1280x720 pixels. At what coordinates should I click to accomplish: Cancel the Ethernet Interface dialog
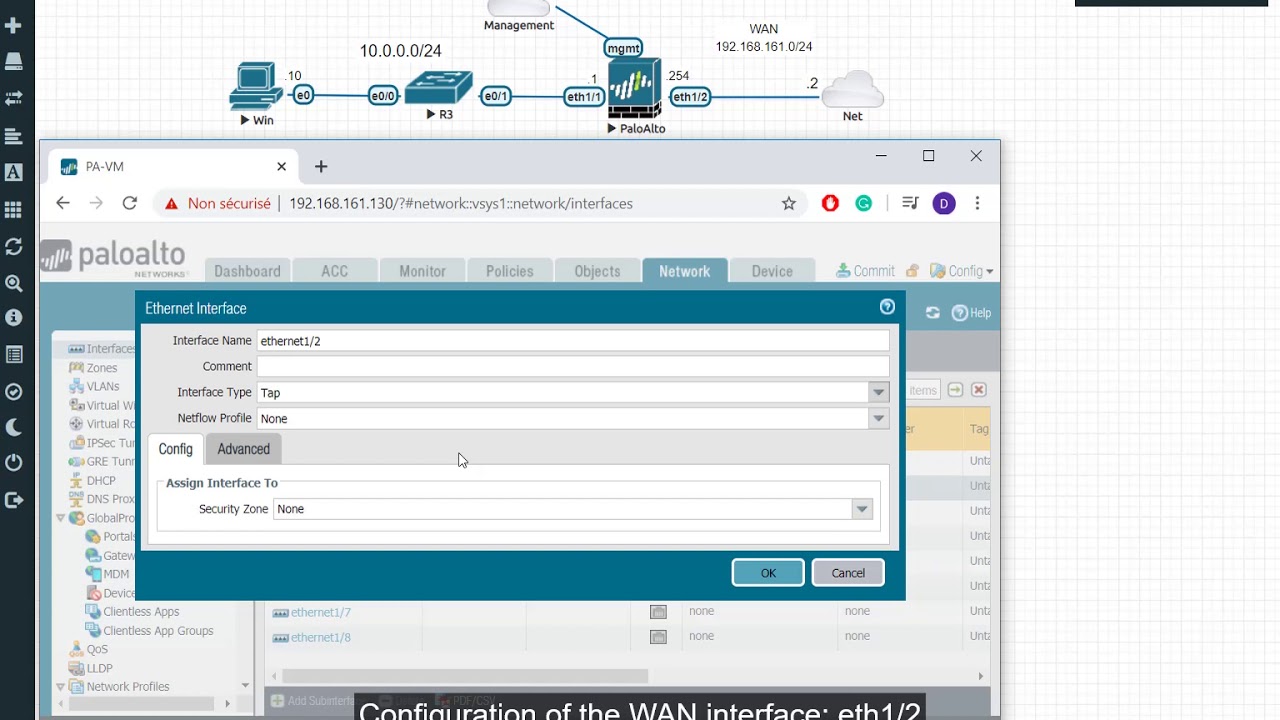(x=848, y=573)
